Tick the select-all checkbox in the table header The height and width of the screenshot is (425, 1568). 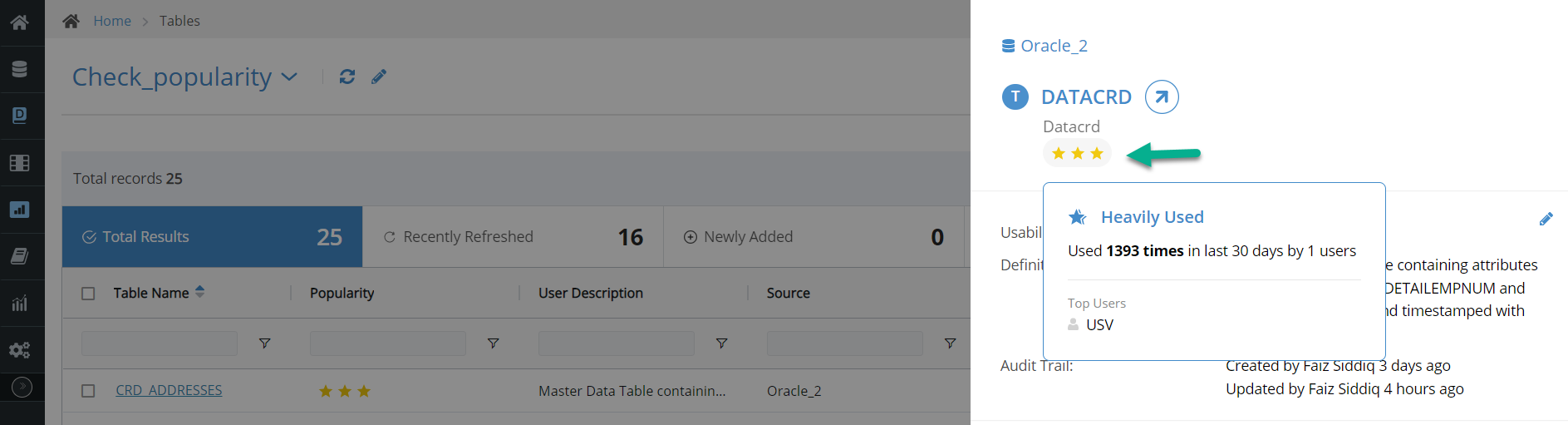click(88, 294)
